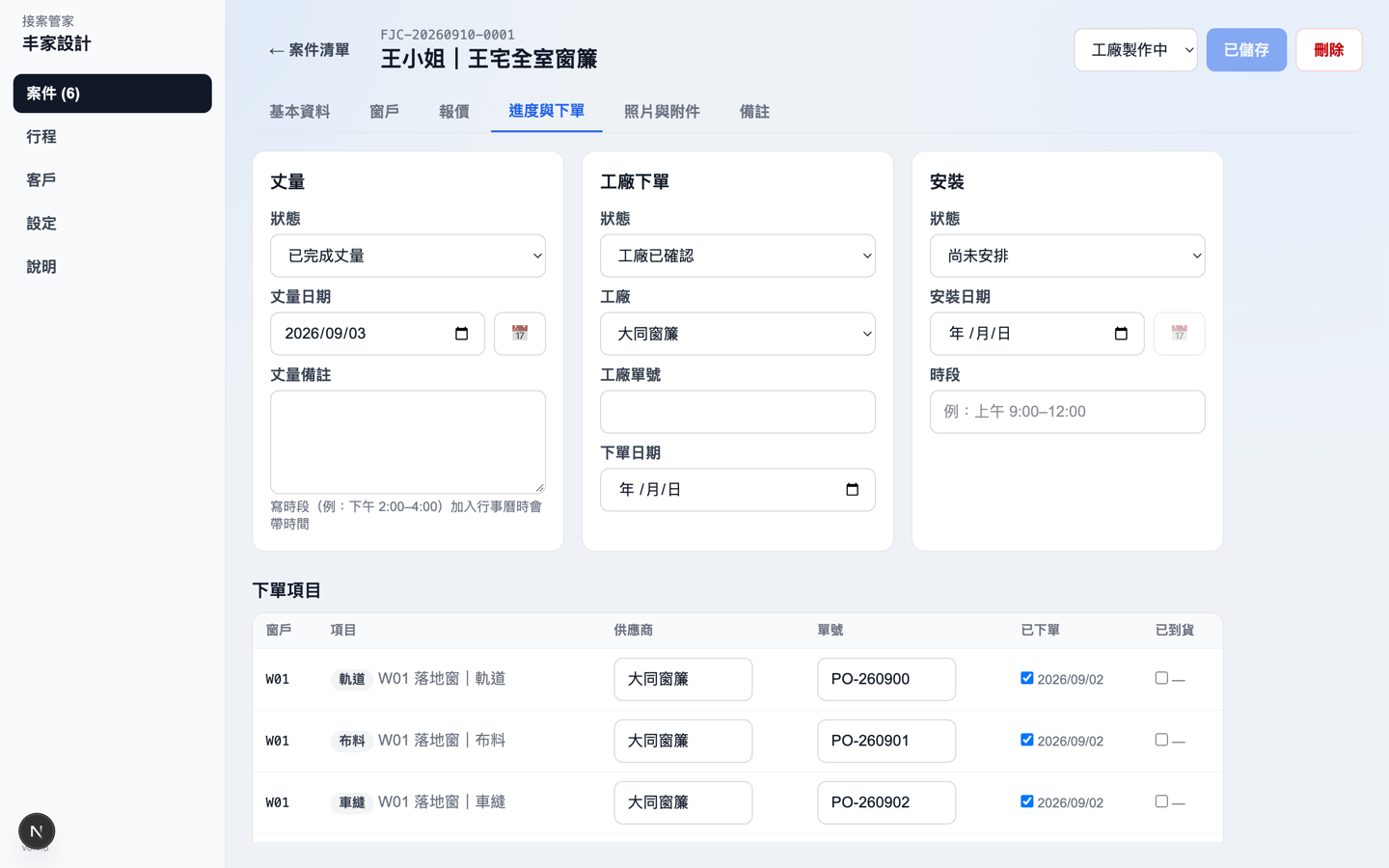Click text W01 落地窗｜軌道

(442, 678)
